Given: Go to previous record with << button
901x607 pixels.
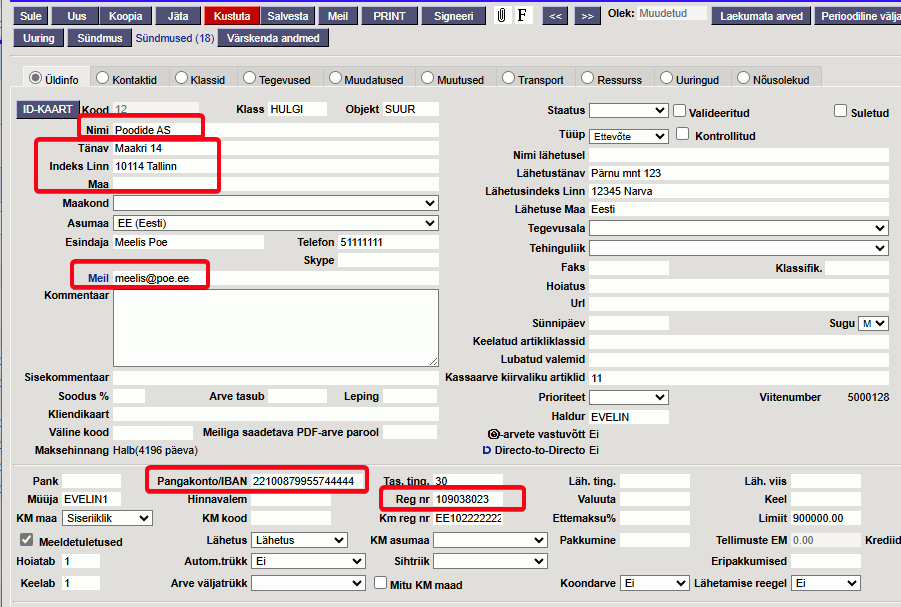Looking at the screenshot, I should (x=555, y=16).
